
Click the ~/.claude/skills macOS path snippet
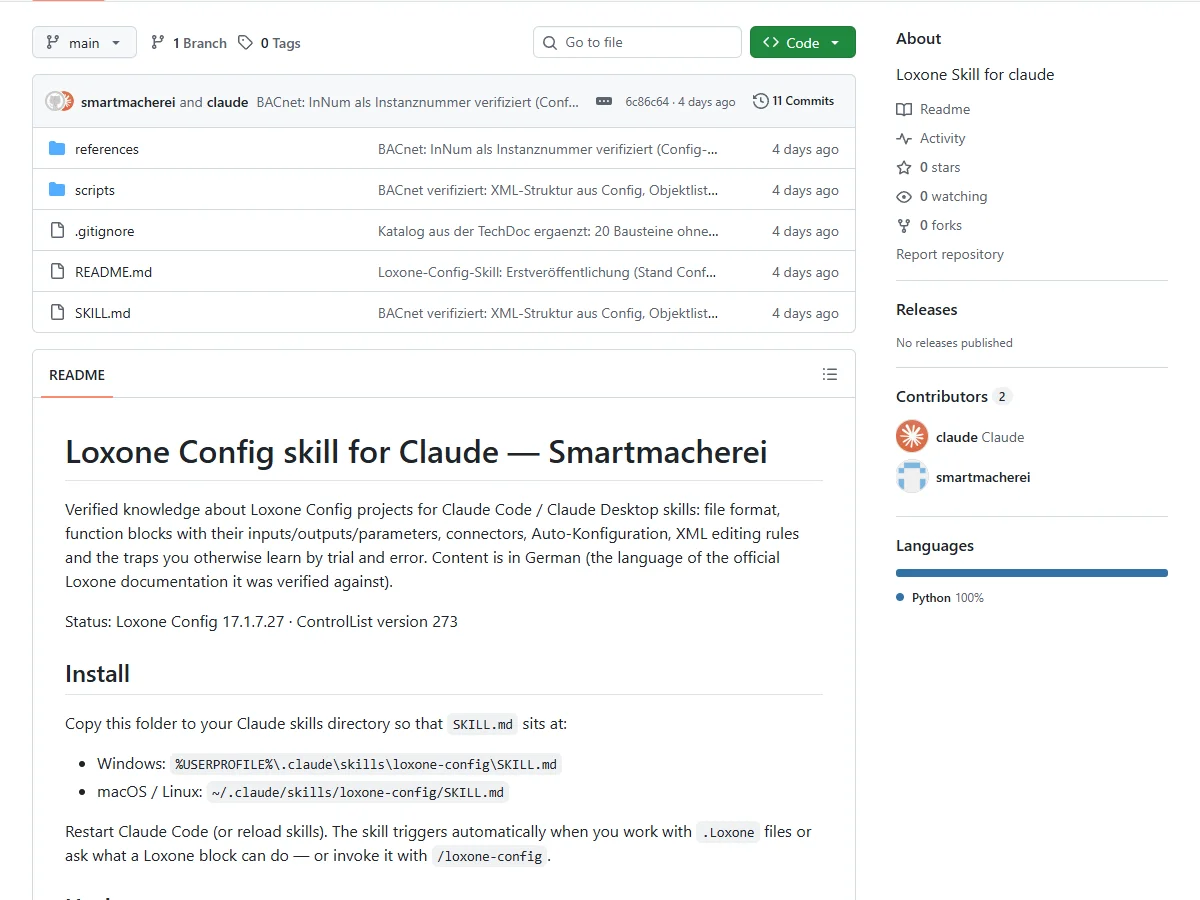[357, 792]
